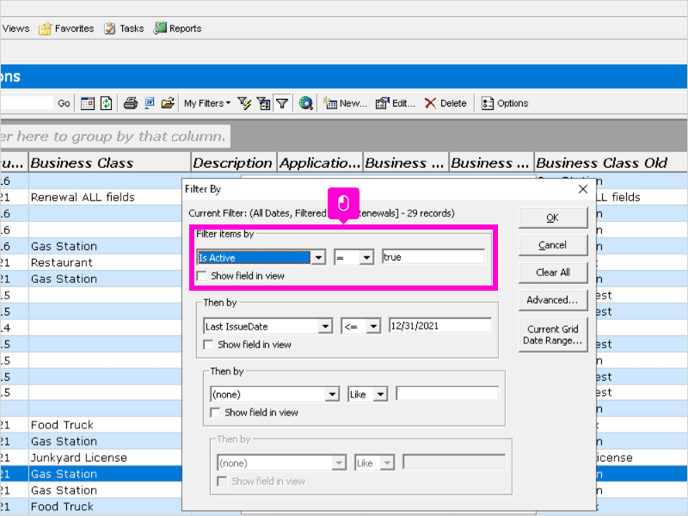This screenshot has width=688, height=516.
Task: Click the Delete toolbar button
Action: pos(445,104)
